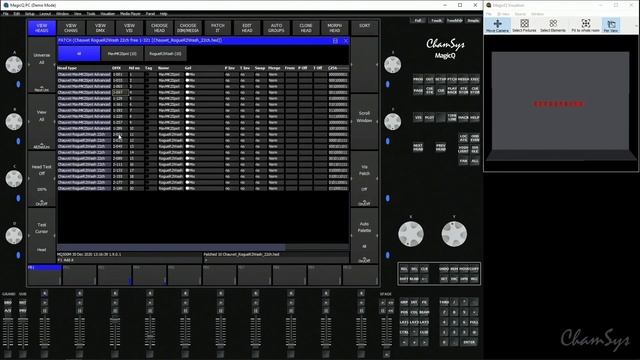Click the Scroll Window side button

click(364, 122)
